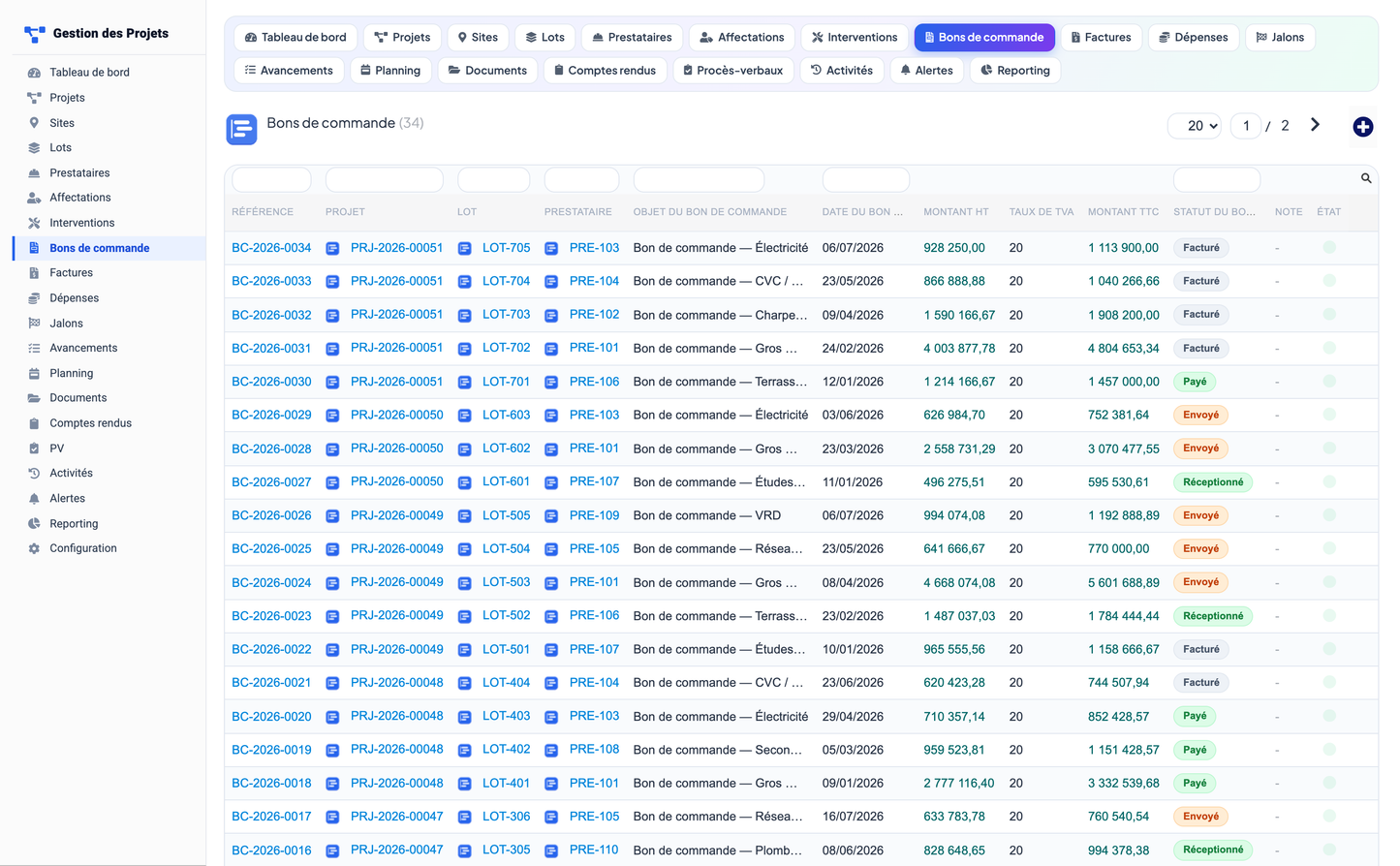Click the blue plus add order icon
Viewport: 1400px width, 866px height.
coord(1363,127)
